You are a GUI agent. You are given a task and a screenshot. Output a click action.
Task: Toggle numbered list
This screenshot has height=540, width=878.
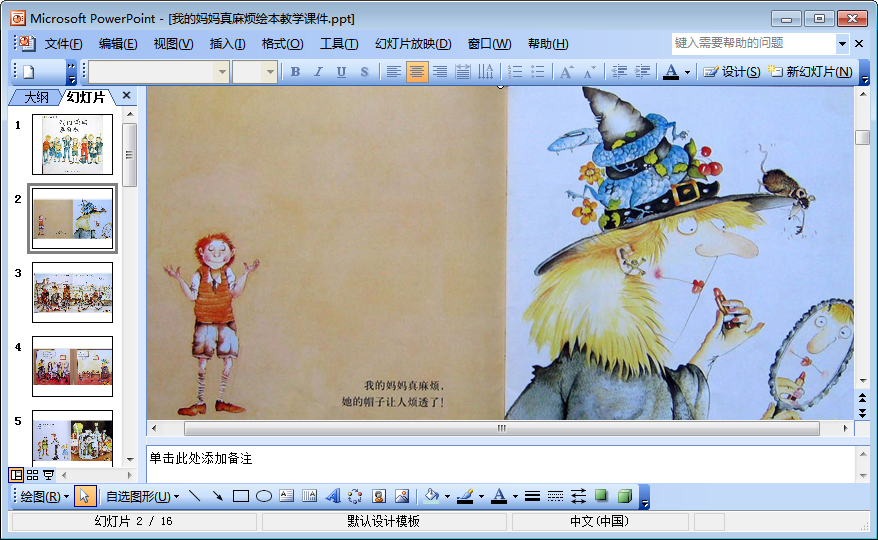515,72
